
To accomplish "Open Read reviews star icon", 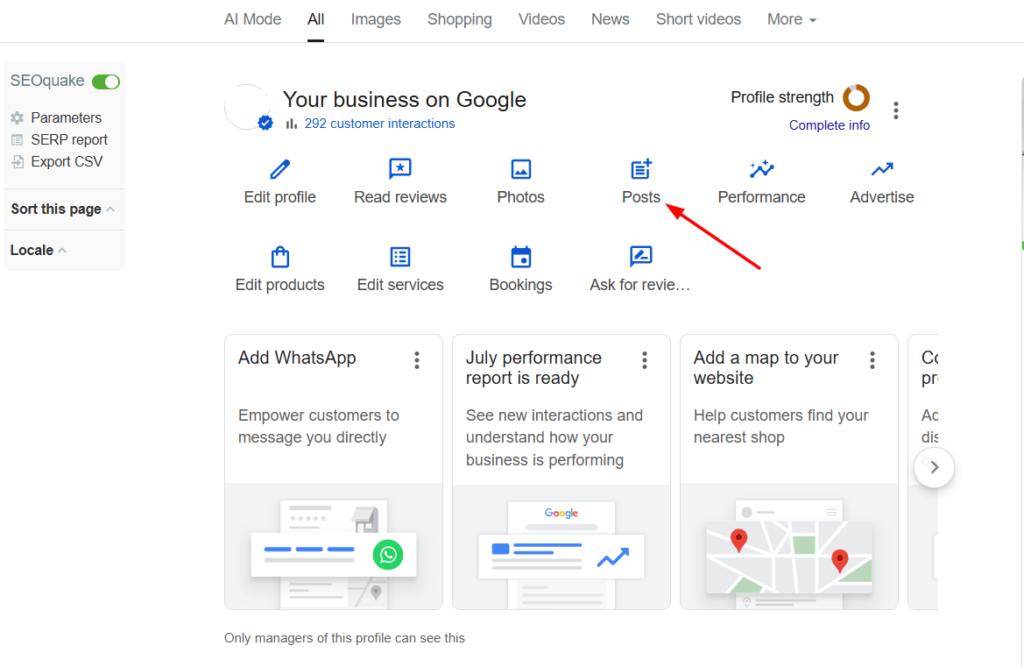I will (x=400, y=169).
